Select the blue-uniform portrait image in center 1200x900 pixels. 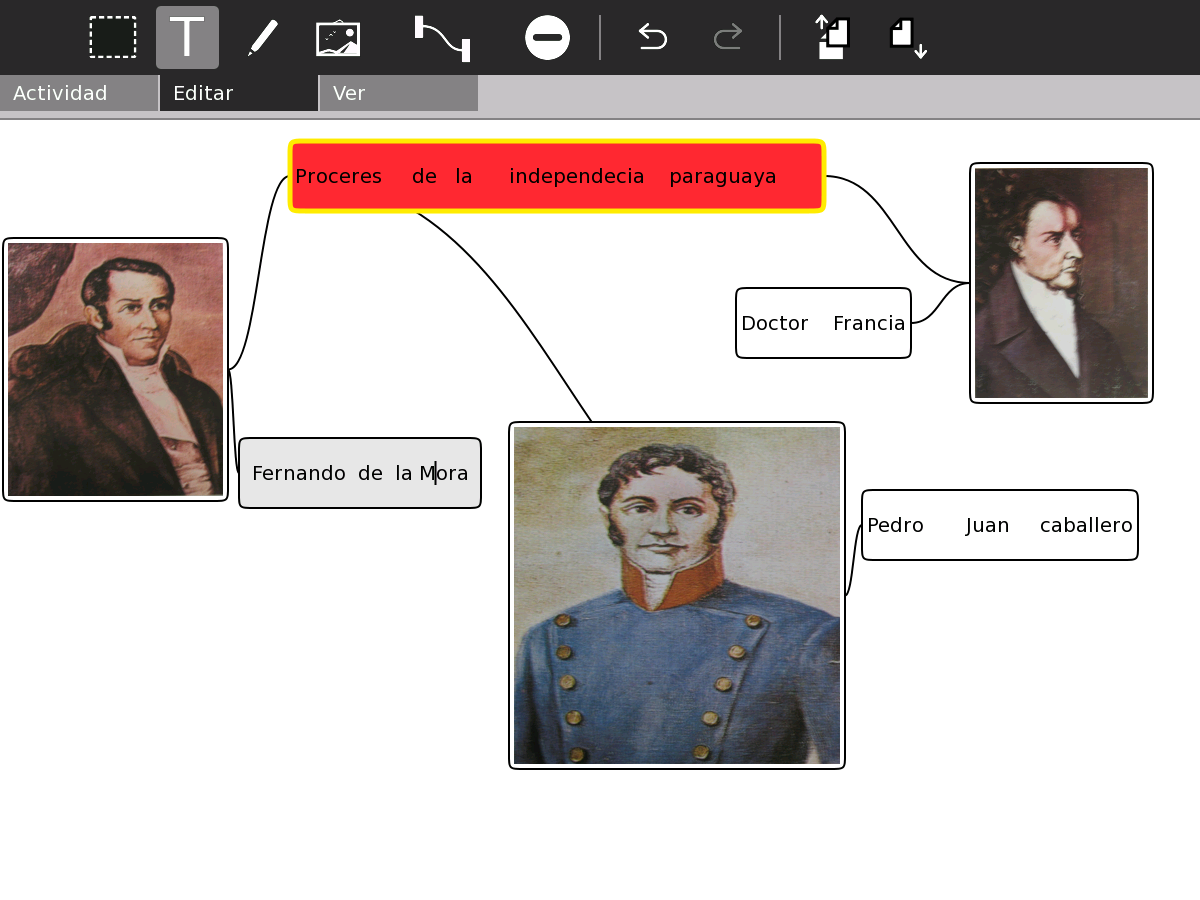pyautogui.click(x=677, y=595)
